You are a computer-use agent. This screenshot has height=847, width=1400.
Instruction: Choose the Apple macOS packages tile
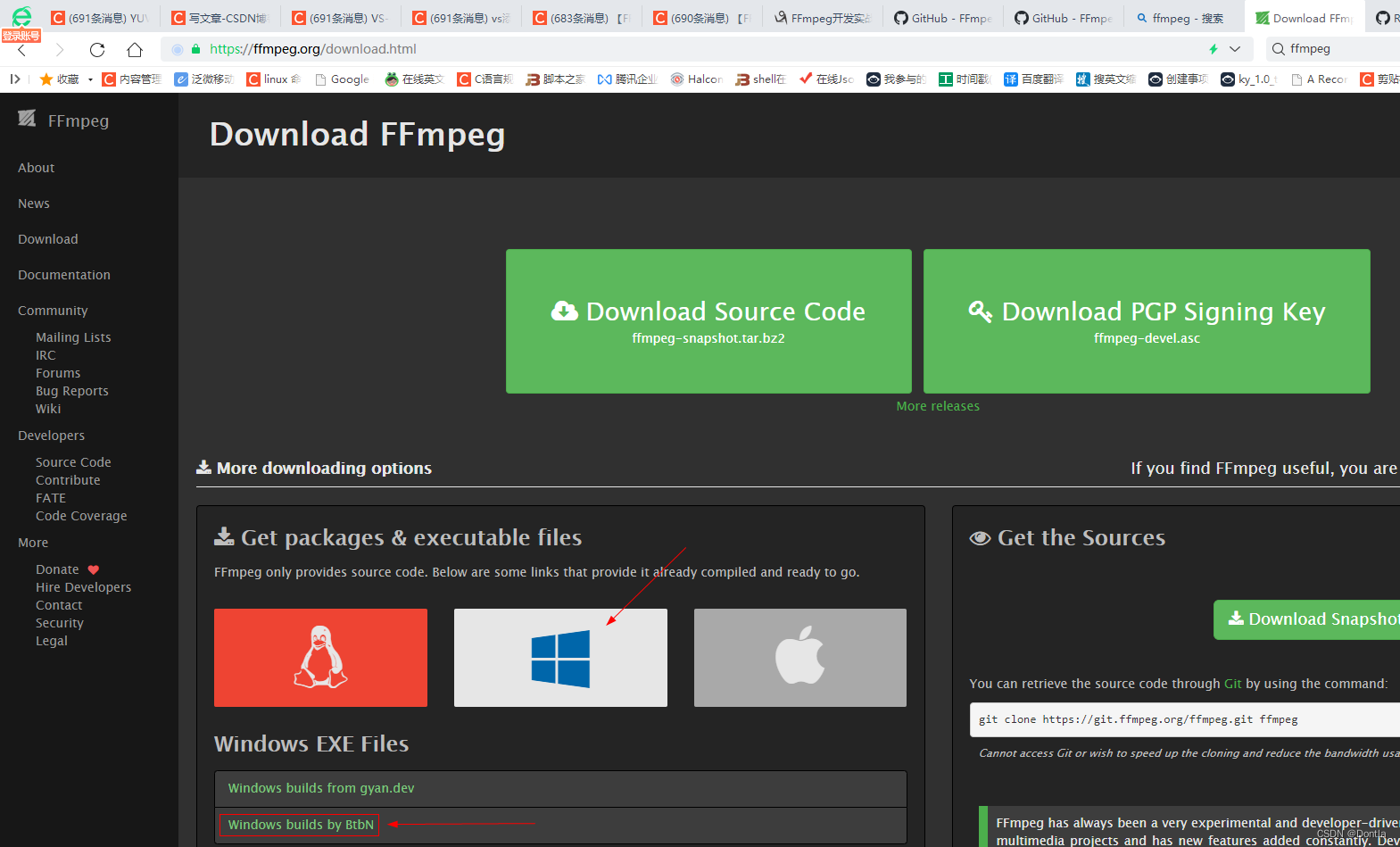coord(800,658)
